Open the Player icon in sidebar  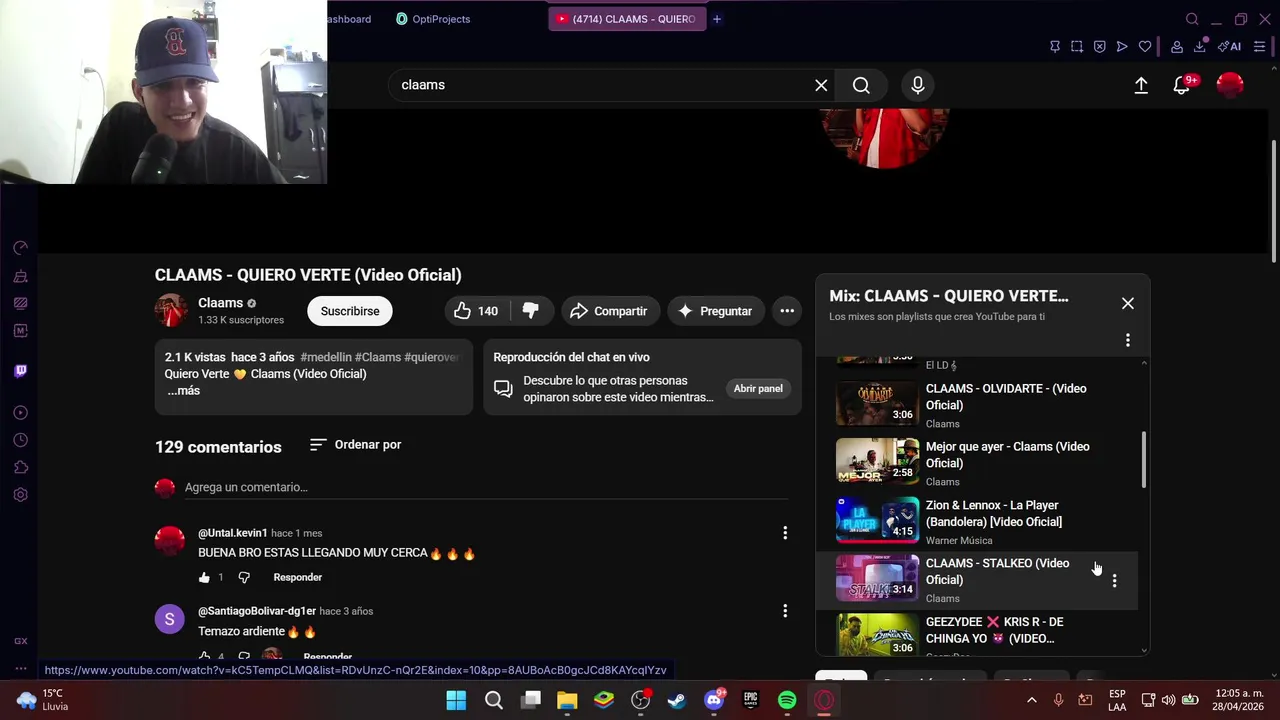(20, 413)
